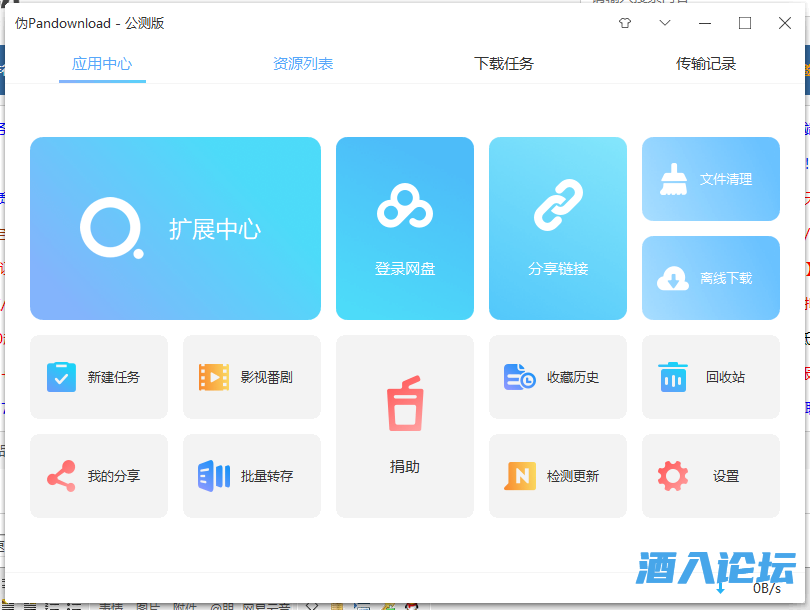This screenshot has height=610, width=810.
Task: Click the 我的分享 share icon
Action: (61, 476)
